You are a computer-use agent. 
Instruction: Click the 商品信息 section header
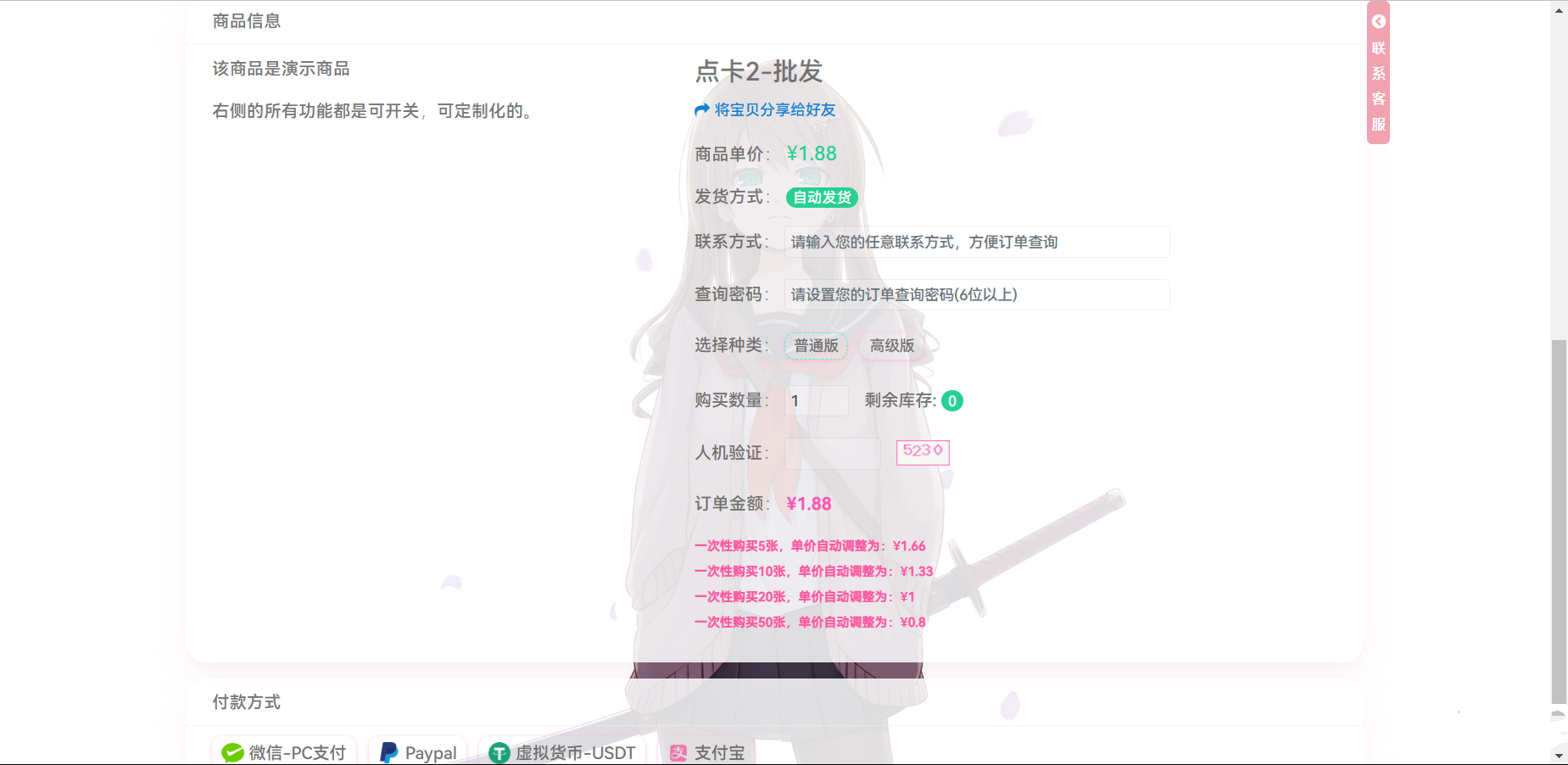coord(247,21)
